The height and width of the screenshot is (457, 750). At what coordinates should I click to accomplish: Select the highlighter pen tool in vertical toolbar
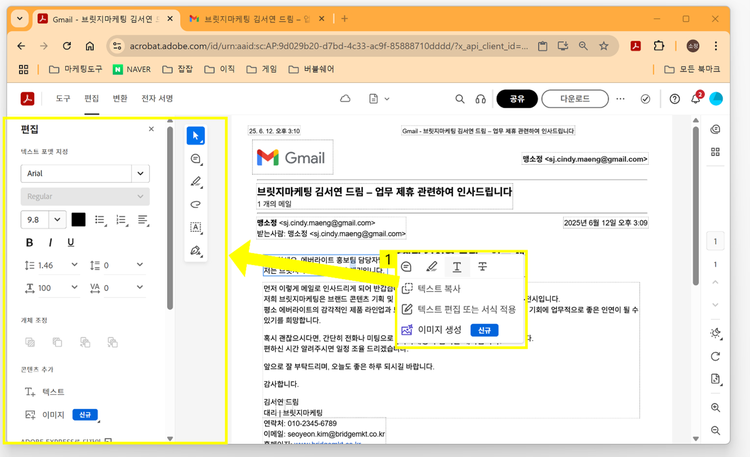click(x=196, y=181)
